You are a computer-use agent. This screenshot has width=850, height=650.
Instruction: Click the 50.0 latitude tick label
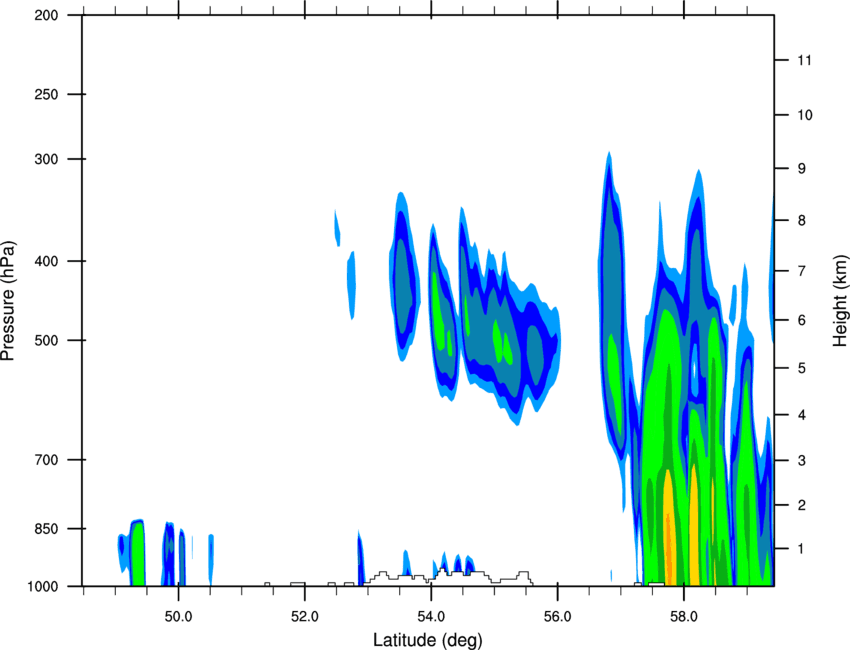pyautogui.click(x=178, y=617)
